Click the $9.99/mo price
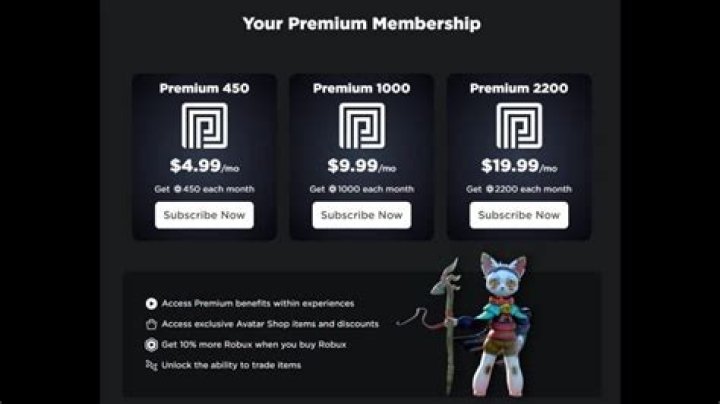The height and width of the screenshot is (404, 720). pos(361,166)
